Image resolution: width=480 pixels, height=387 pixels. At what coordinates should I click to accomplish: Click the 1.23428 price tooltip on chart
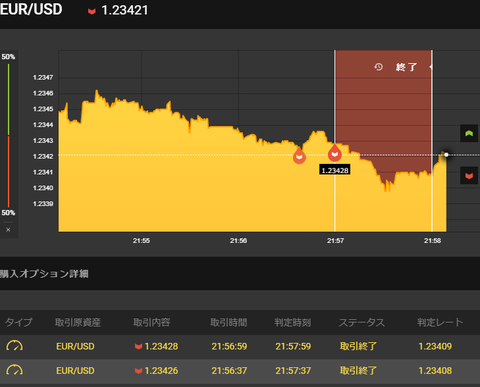pos(335,170)
